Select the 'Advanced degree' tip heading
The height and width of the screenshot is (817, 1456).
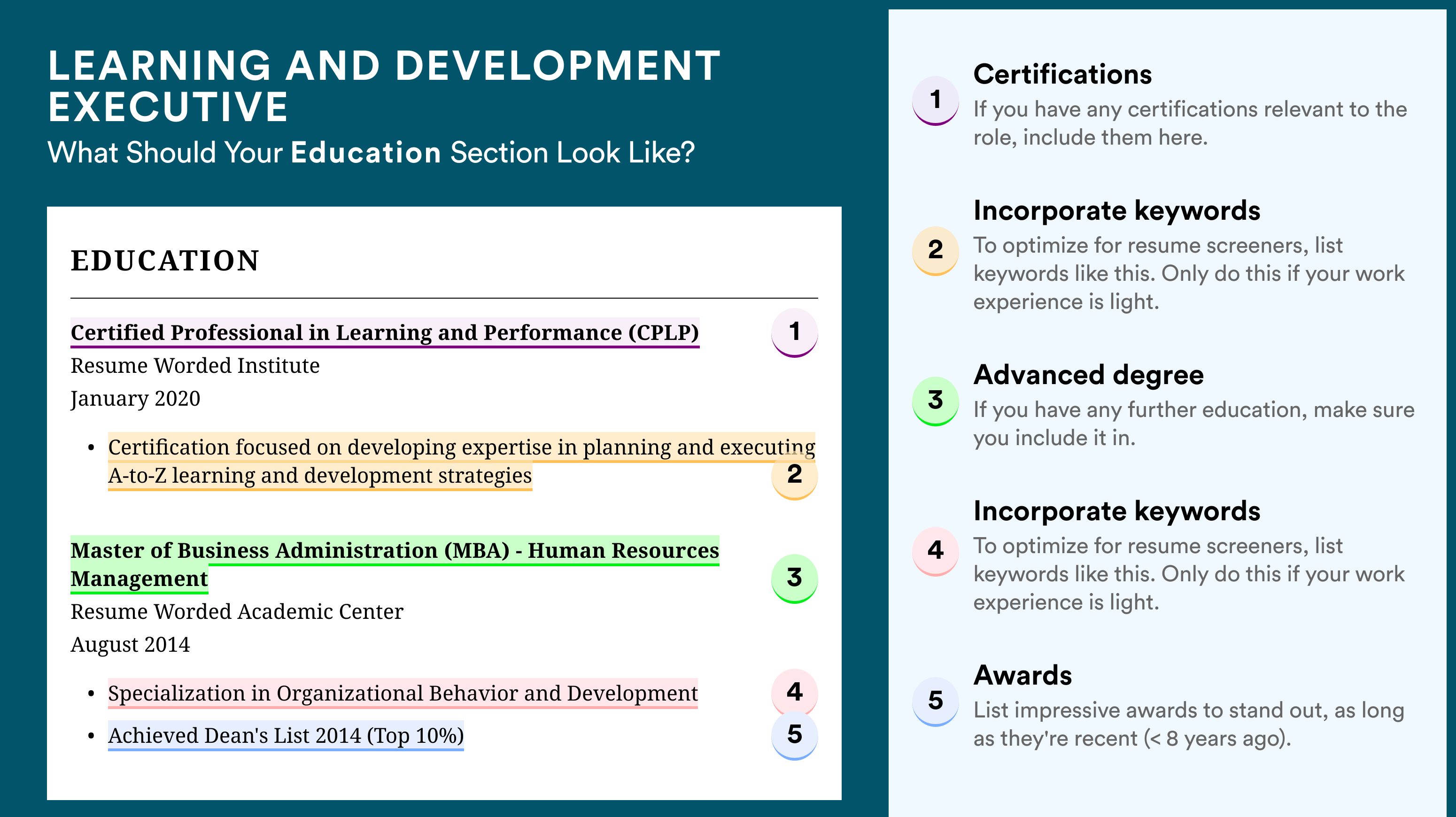click(1089, 375)
